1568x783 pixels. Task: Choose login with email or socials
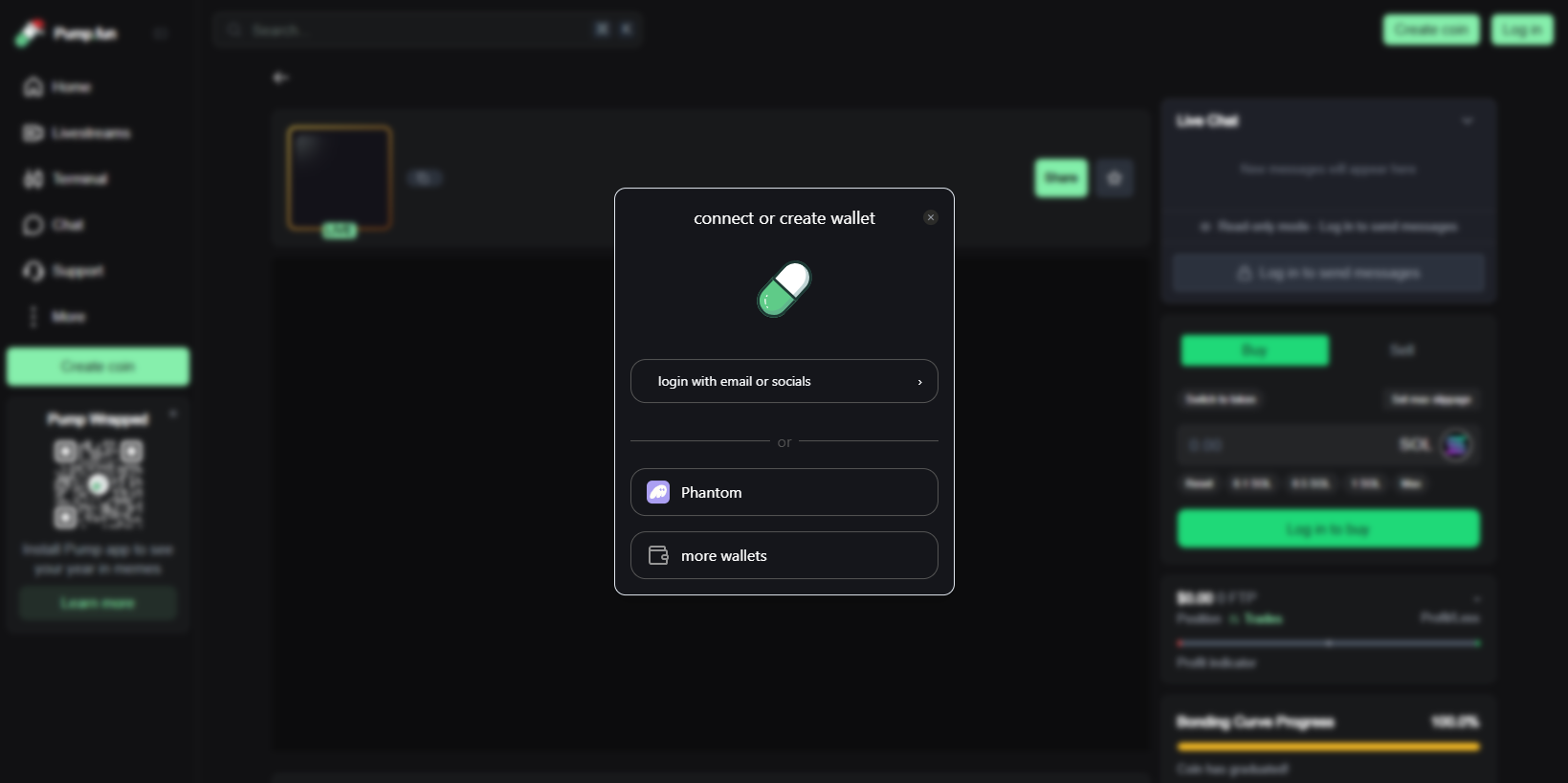click(x=784, y=381)
